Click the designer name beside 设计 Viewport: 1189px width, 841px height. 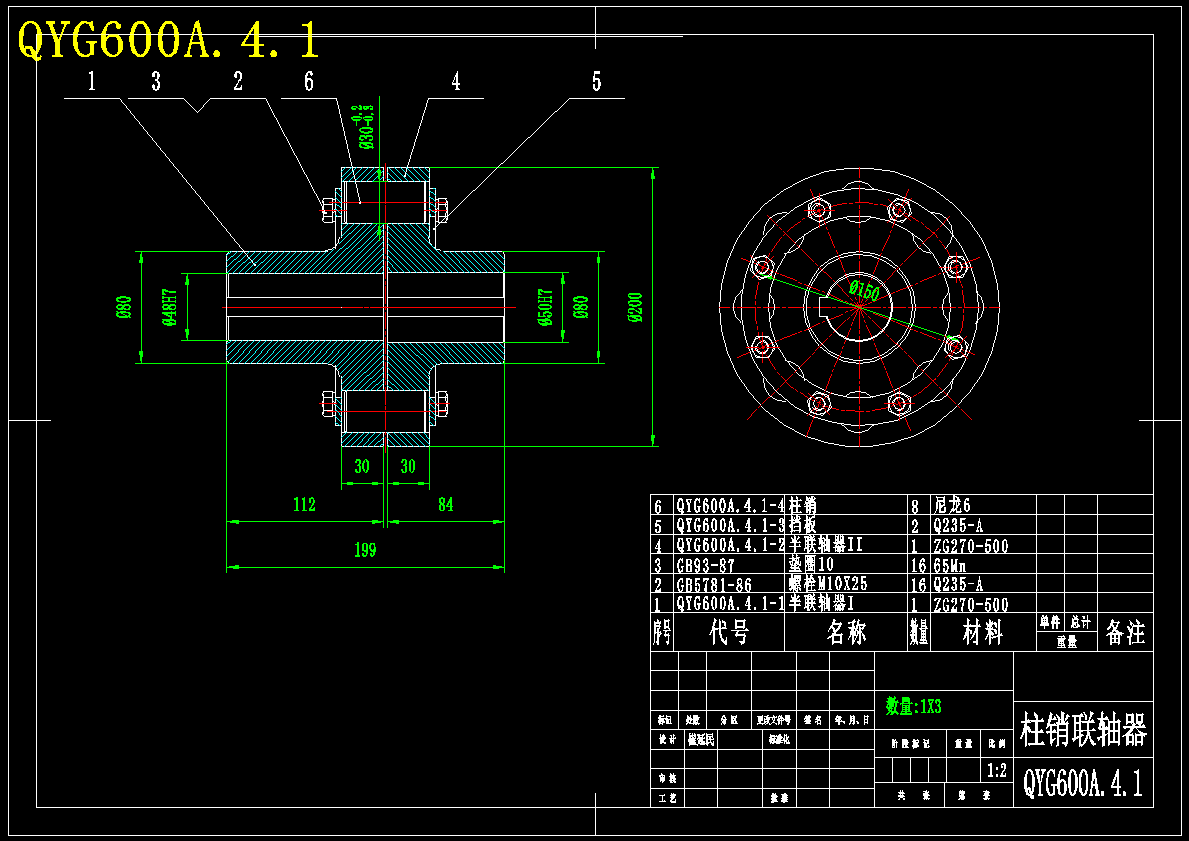(701, 739)
